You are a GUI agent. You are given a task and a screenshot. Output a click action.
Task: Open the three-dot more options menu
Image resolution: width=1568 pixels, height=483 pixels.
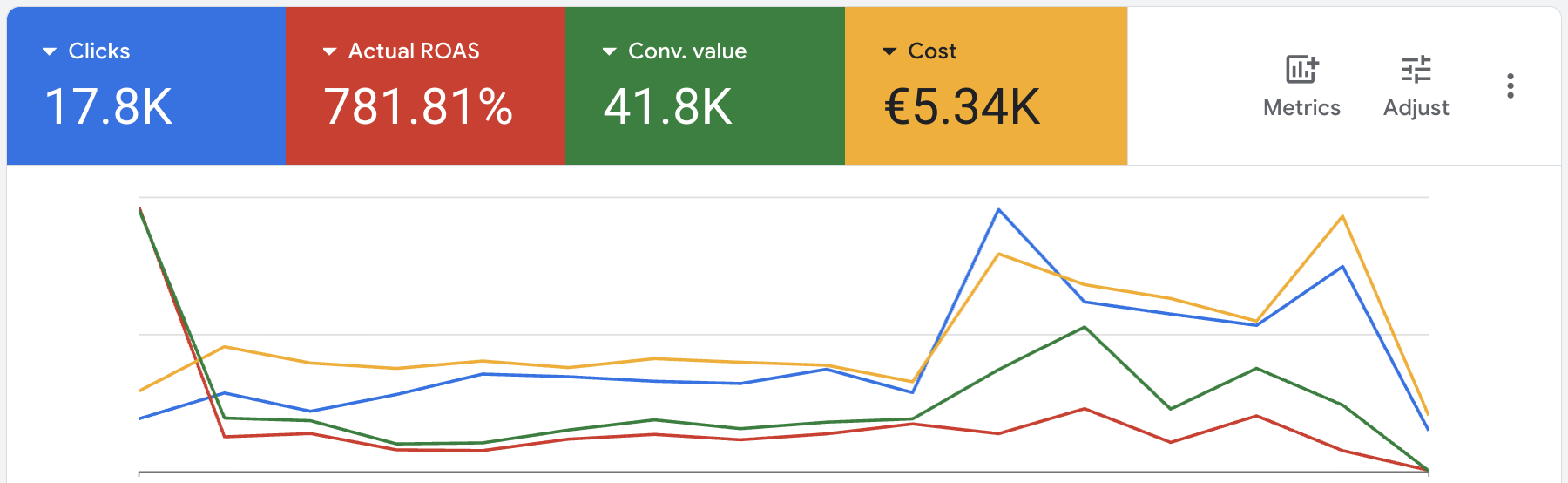click(1511, 85)
